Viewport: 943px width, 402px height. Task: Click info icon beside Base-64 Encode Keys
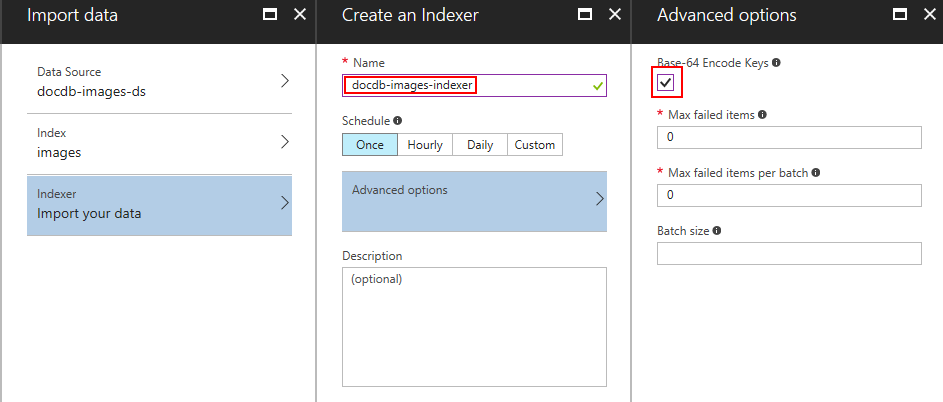pyautogui.click(x=777, y=62)
